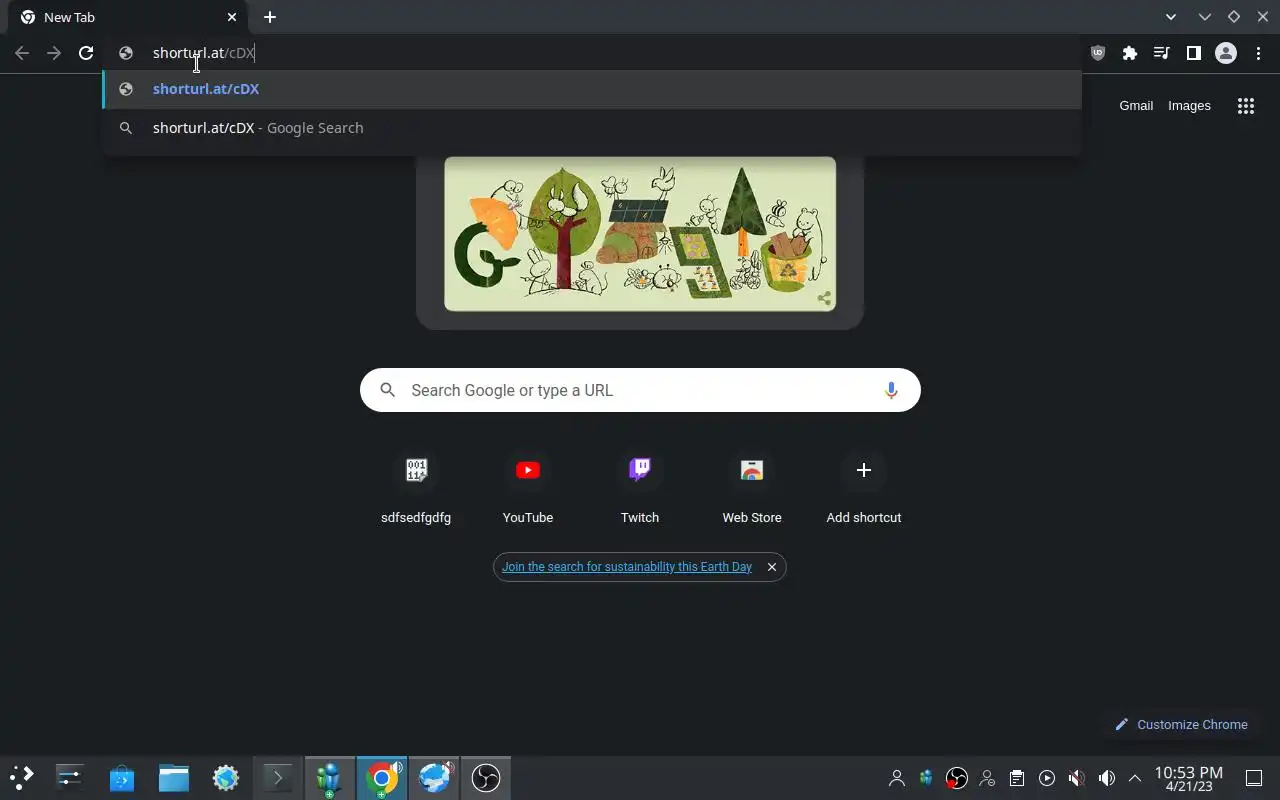Open the sdfsedfgdfg shortcut

click(416, 487)
